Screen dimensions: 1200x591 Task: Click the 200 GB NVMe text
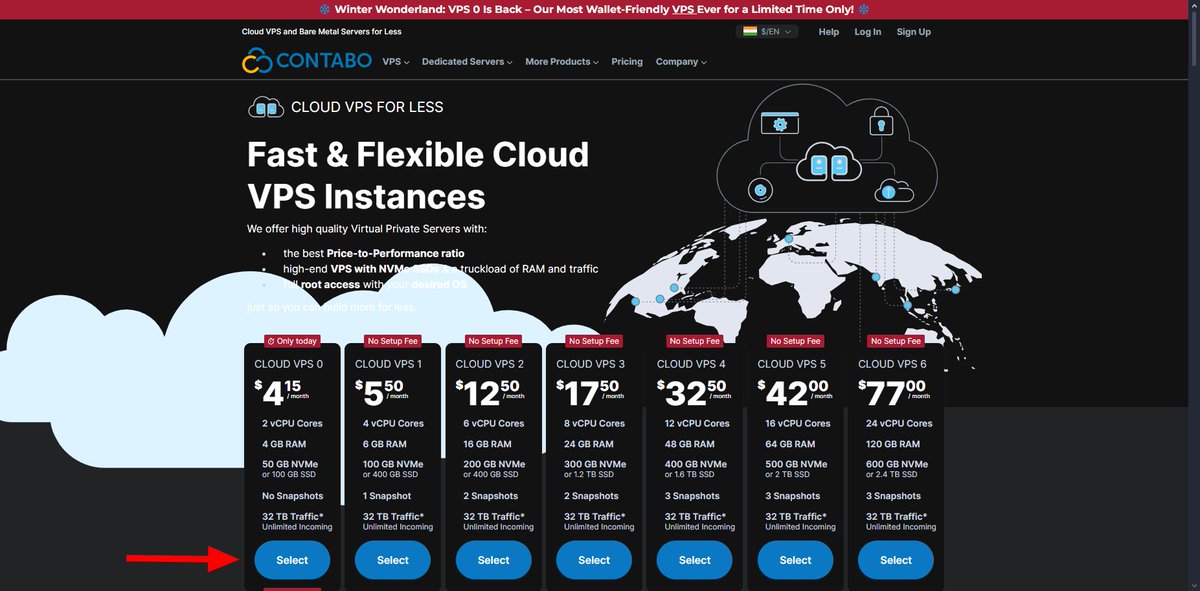click(x=495, y=464)
